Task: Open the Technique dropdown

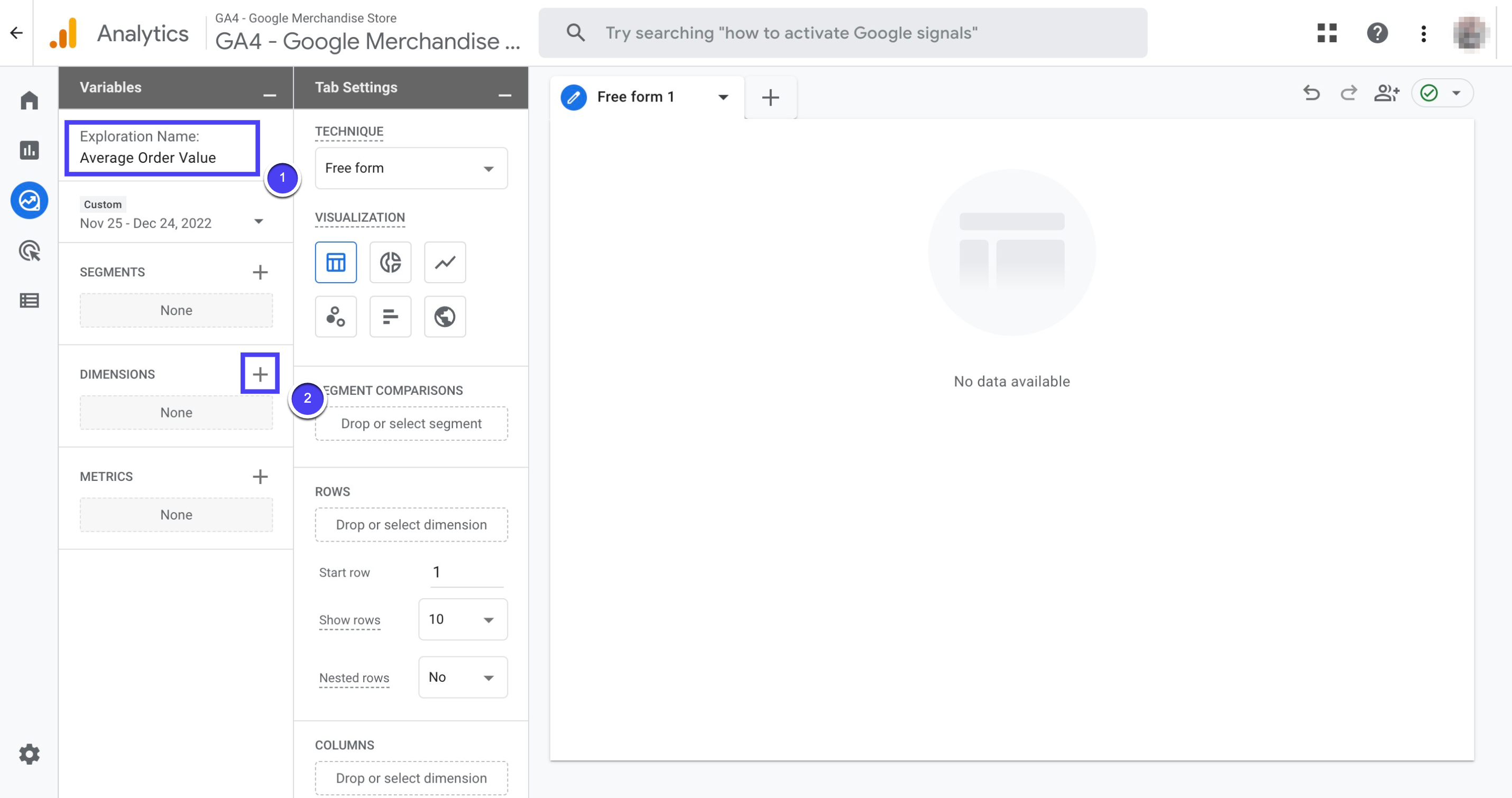Action: [411, 168]
